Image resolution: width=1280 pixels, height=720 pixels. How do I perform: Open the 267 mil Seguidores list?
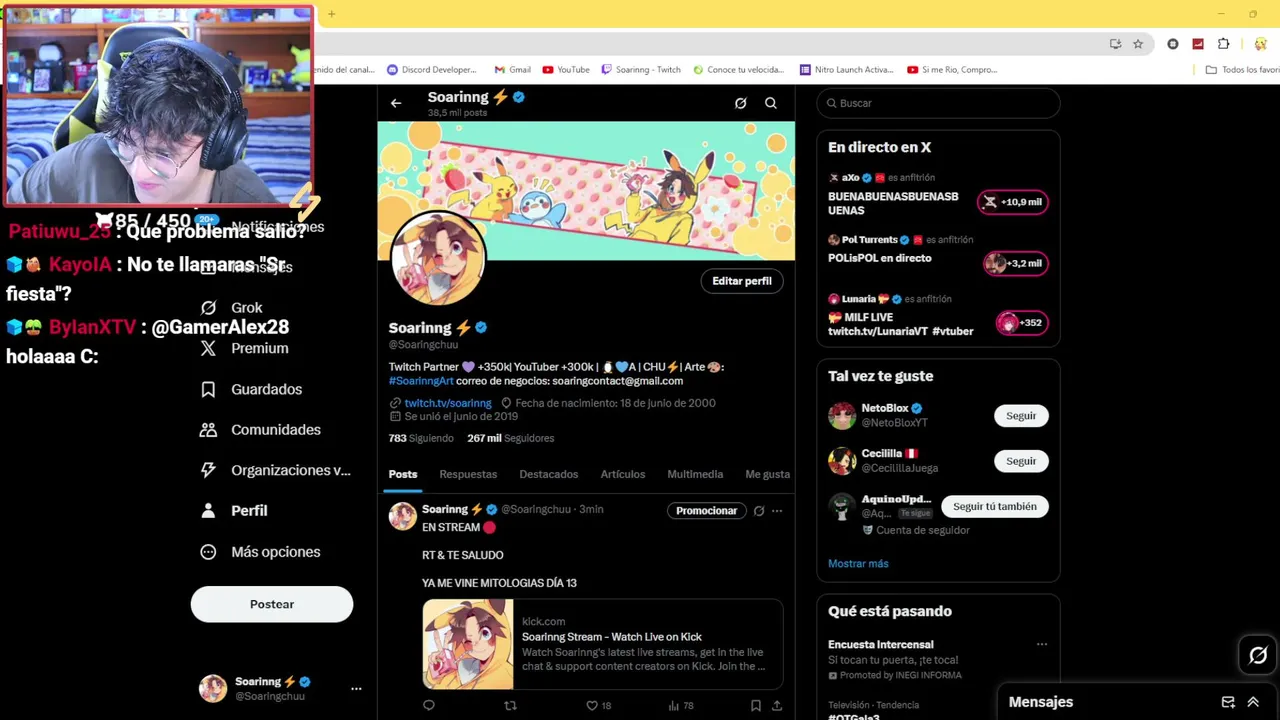pyautogui.click(x=511, y=438)
